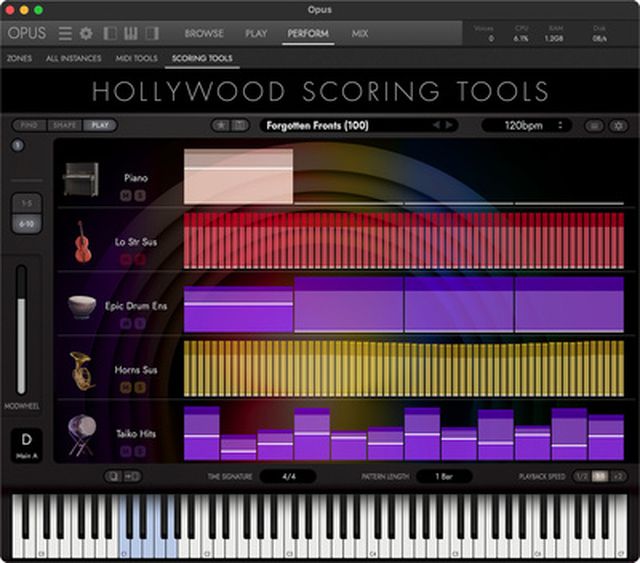Screen dimensions: 640x563
Task: Click the Piano instrument image
Action: (80, 179)
